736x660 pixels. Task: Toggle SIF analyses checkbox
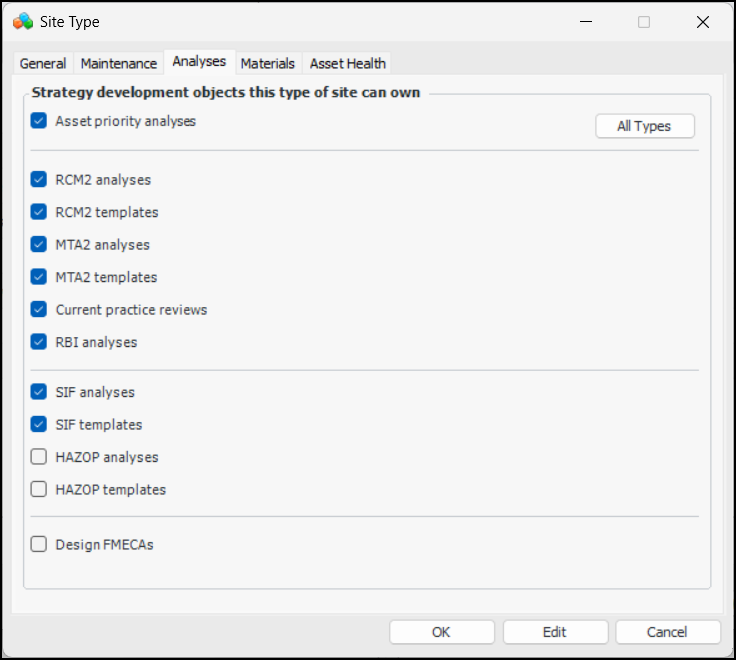39,392
